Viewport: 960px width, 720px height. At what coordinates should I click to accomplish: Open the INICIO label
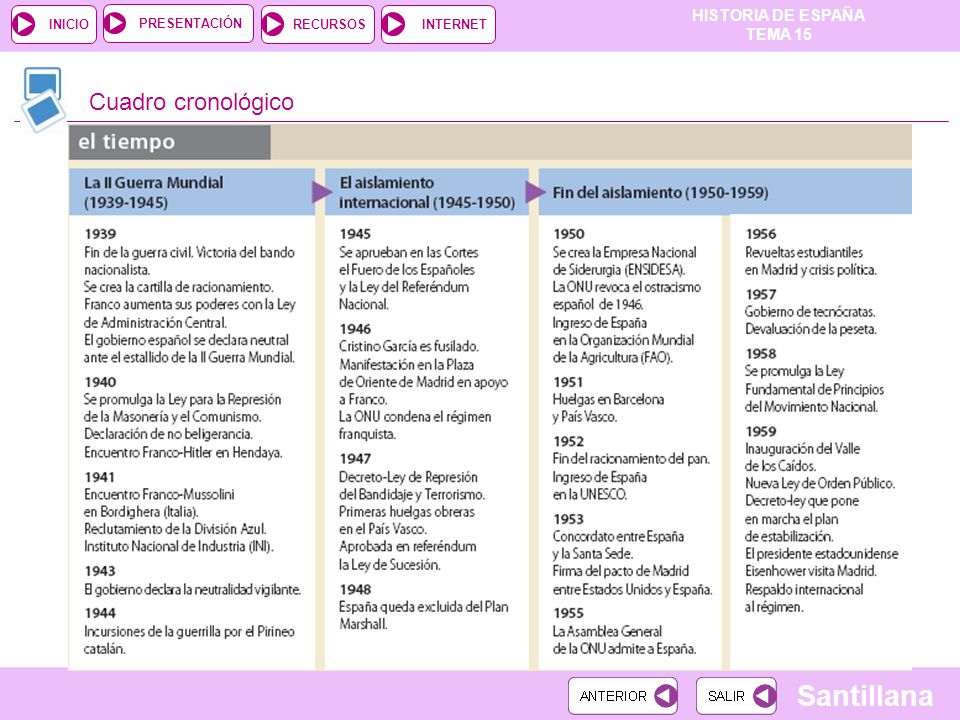(x=69, y=24)
